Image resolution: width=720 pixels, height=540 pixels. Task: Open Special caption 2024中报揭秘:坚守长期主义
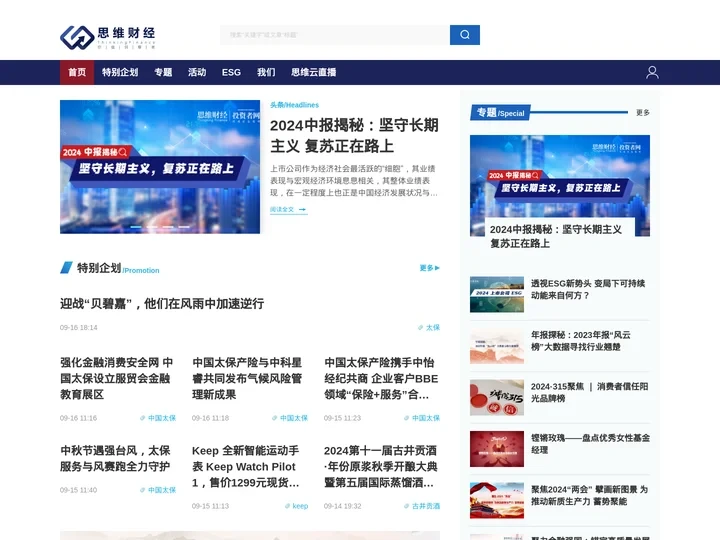556,236
